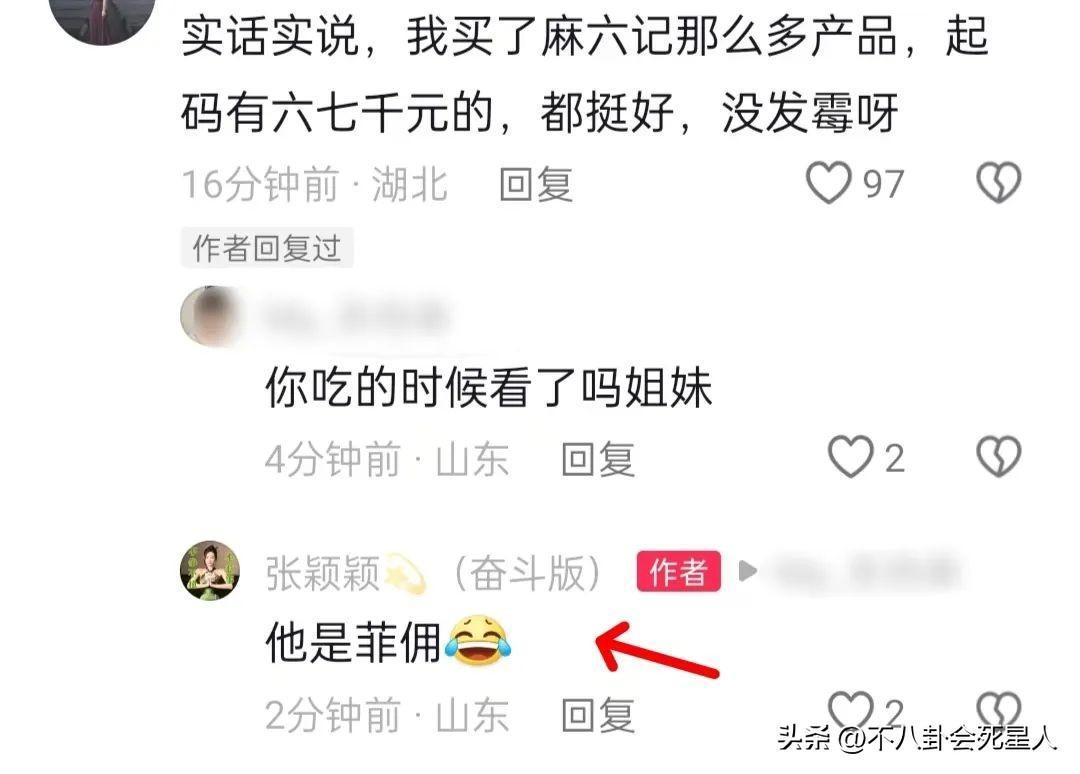Like the comment 你吃的时候看了吗姐妹

(x=850, y=457)
